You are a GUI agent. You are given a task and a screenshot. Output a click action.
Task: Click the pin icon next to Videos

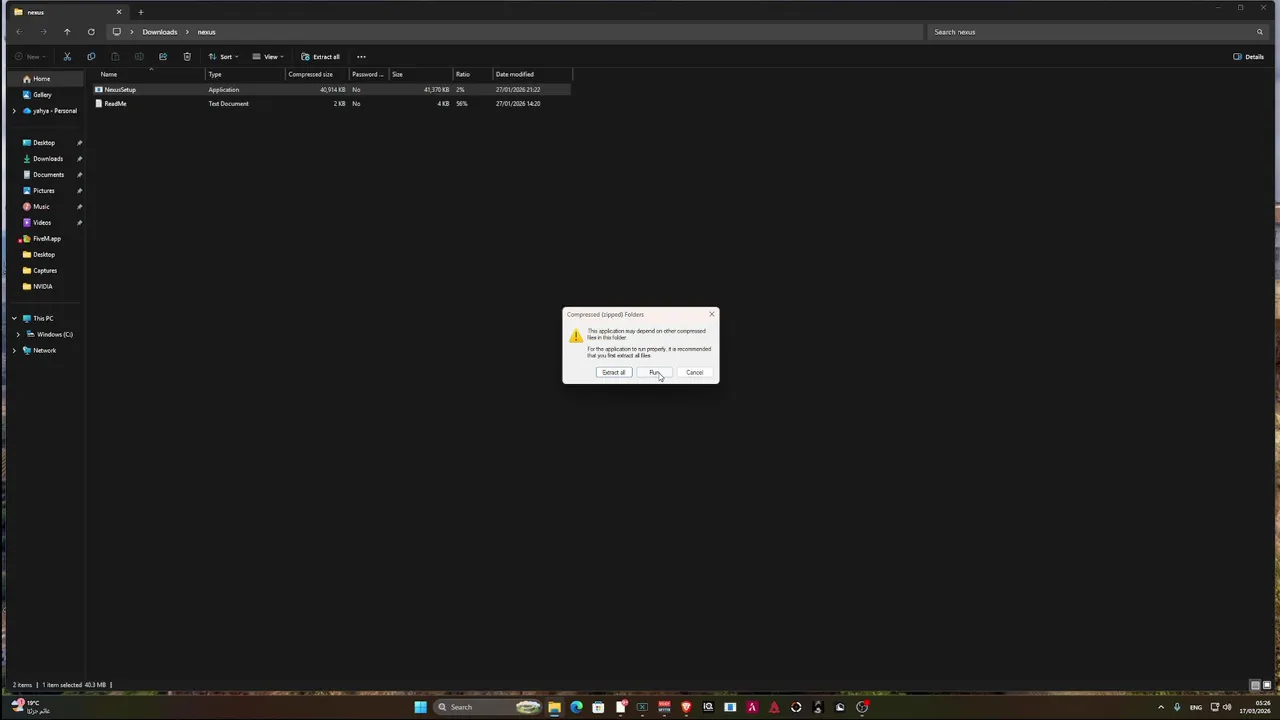point(79,222)
